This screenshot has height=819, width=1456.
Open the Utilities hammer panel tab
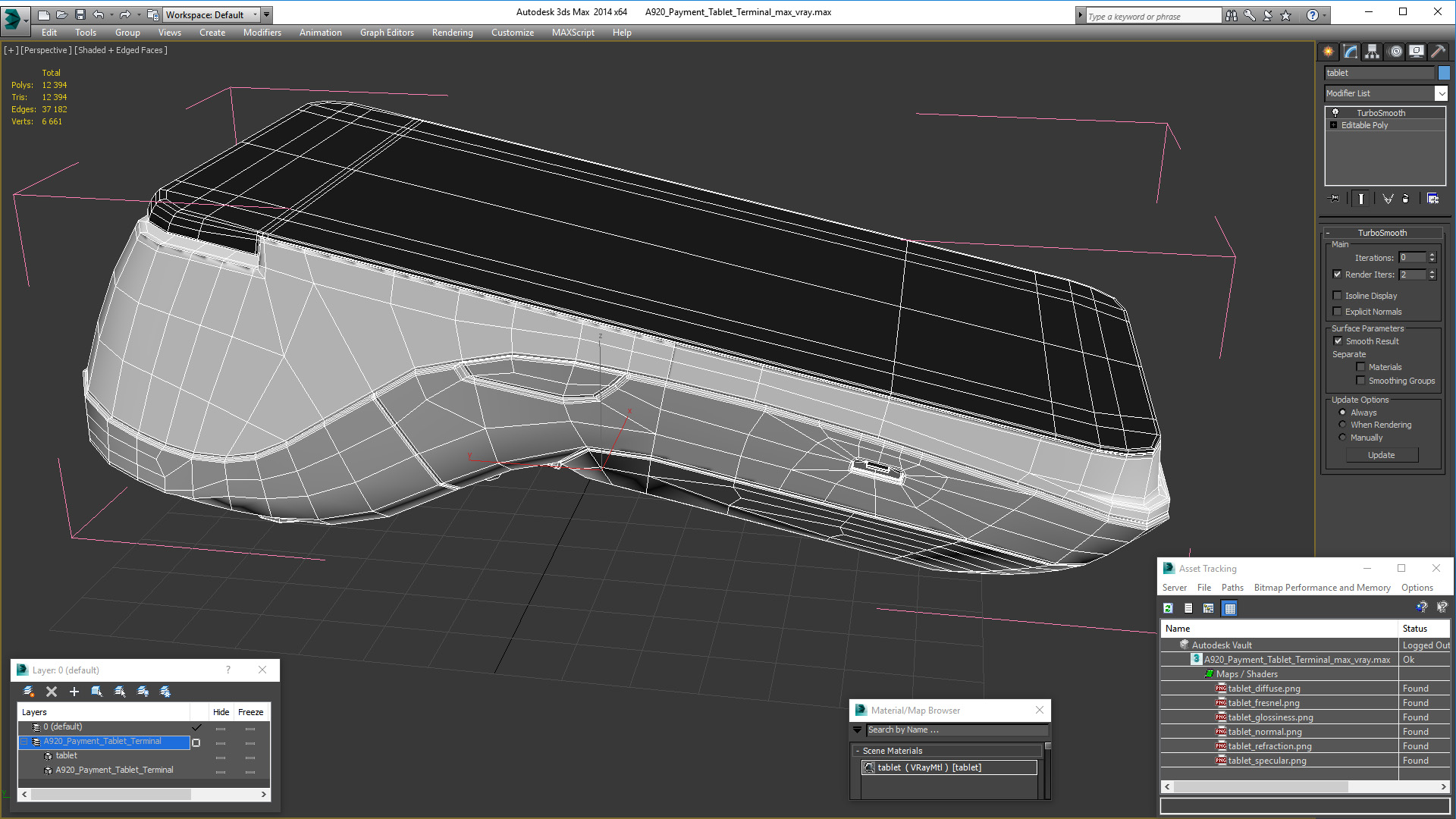(x=1438, y=52)
